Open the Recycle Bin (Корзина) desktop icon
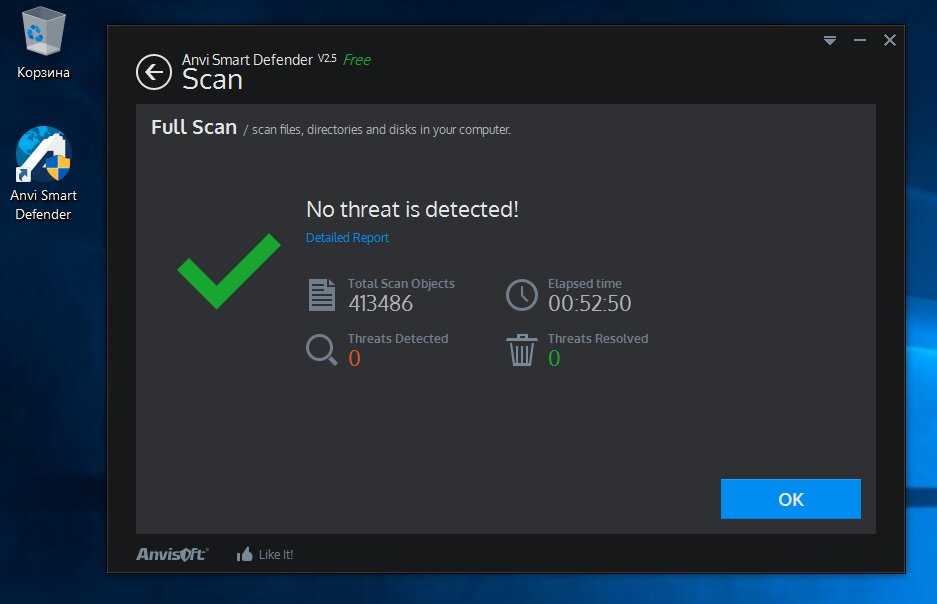Viewport: 937px width, 604px height. (43, 43)
